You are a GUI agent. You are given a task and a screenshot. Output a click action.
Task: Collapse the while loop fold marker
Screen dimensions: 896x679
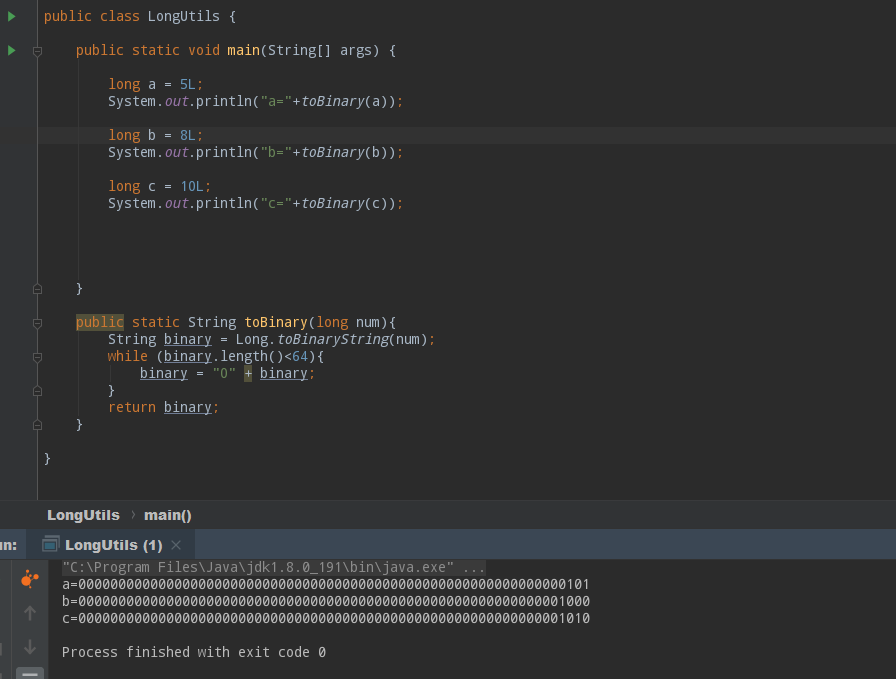pyautogui.click(x=37, y=357)
